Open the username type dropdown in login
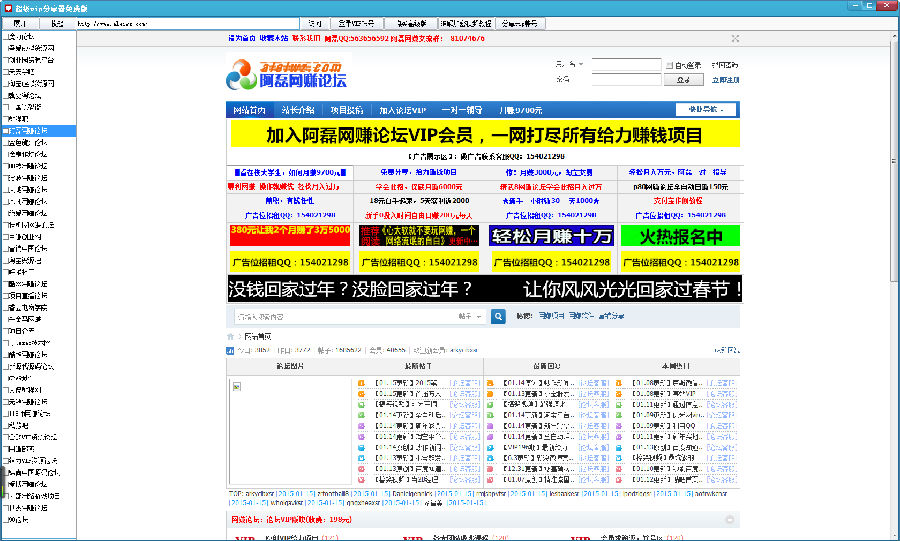This screenshot has height=541, width=900. pos(569,64)
